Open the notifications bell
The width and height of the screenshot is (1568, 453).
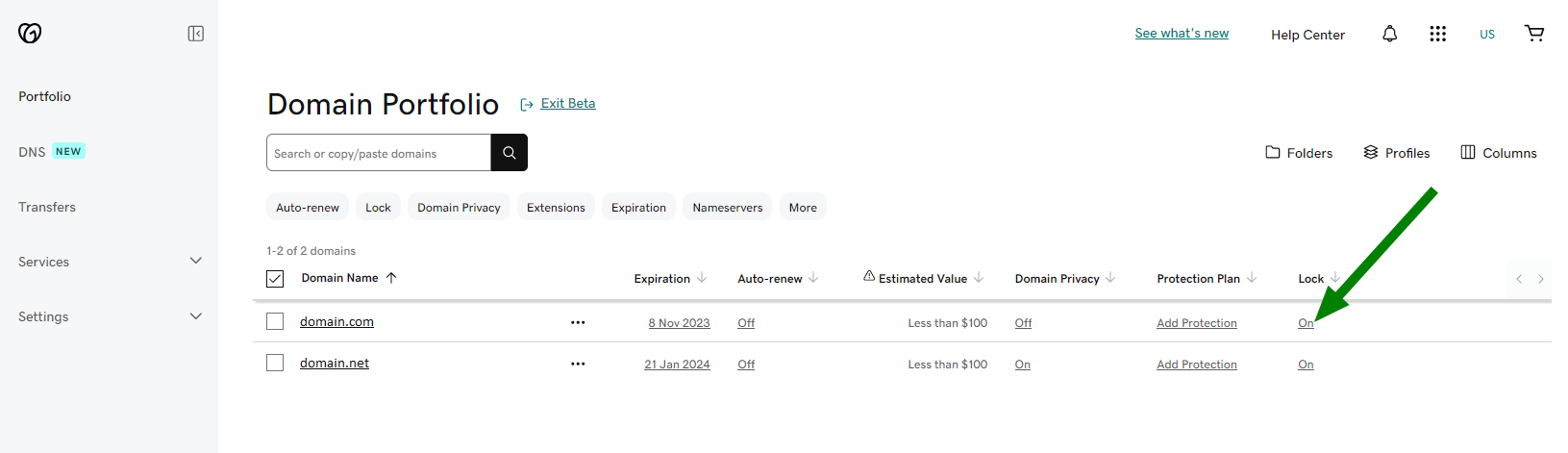point(1389,34)
